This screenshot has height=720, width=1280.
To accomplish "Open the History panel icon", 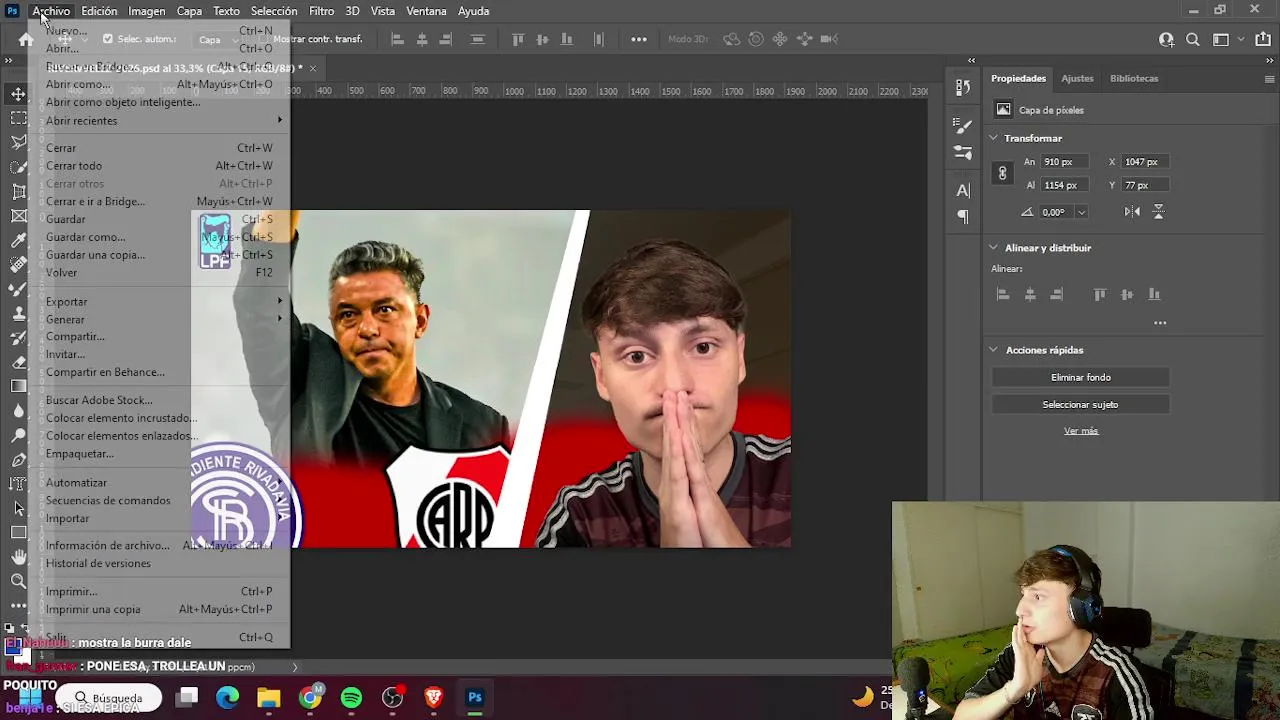I will pyautogui.click(x=963, y=87).
